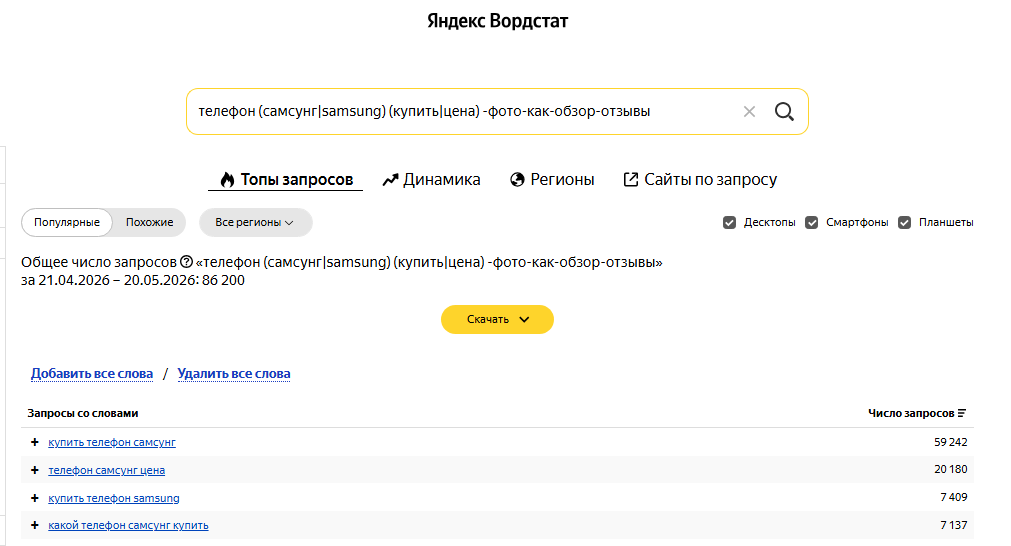Open the Скачать download dropdown
Image resolution: width=1011 pixels, height=546 pixels.
(497, 319)
